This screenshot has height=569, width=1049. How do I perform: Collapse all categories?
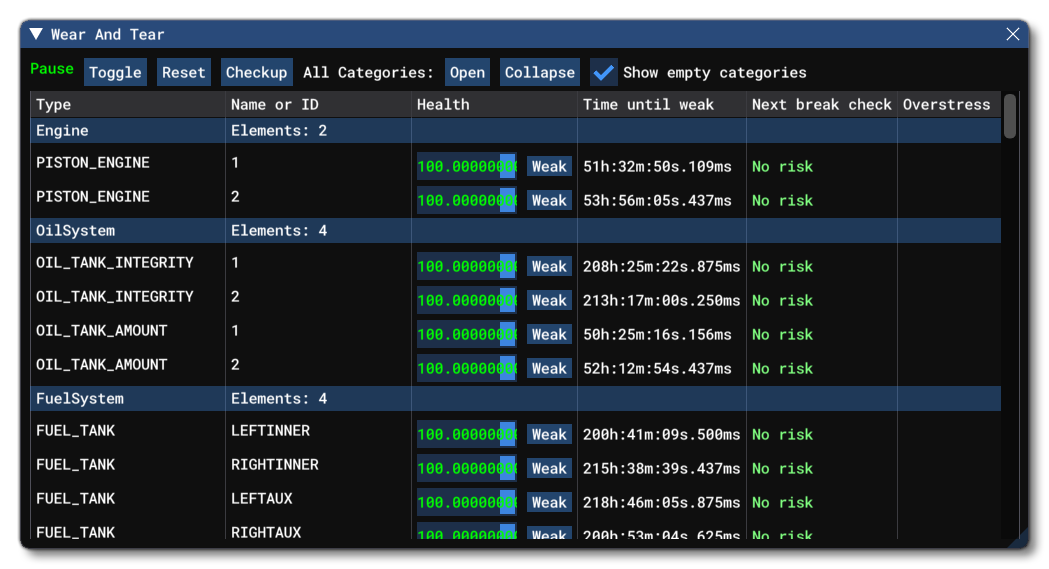(539, 72)
